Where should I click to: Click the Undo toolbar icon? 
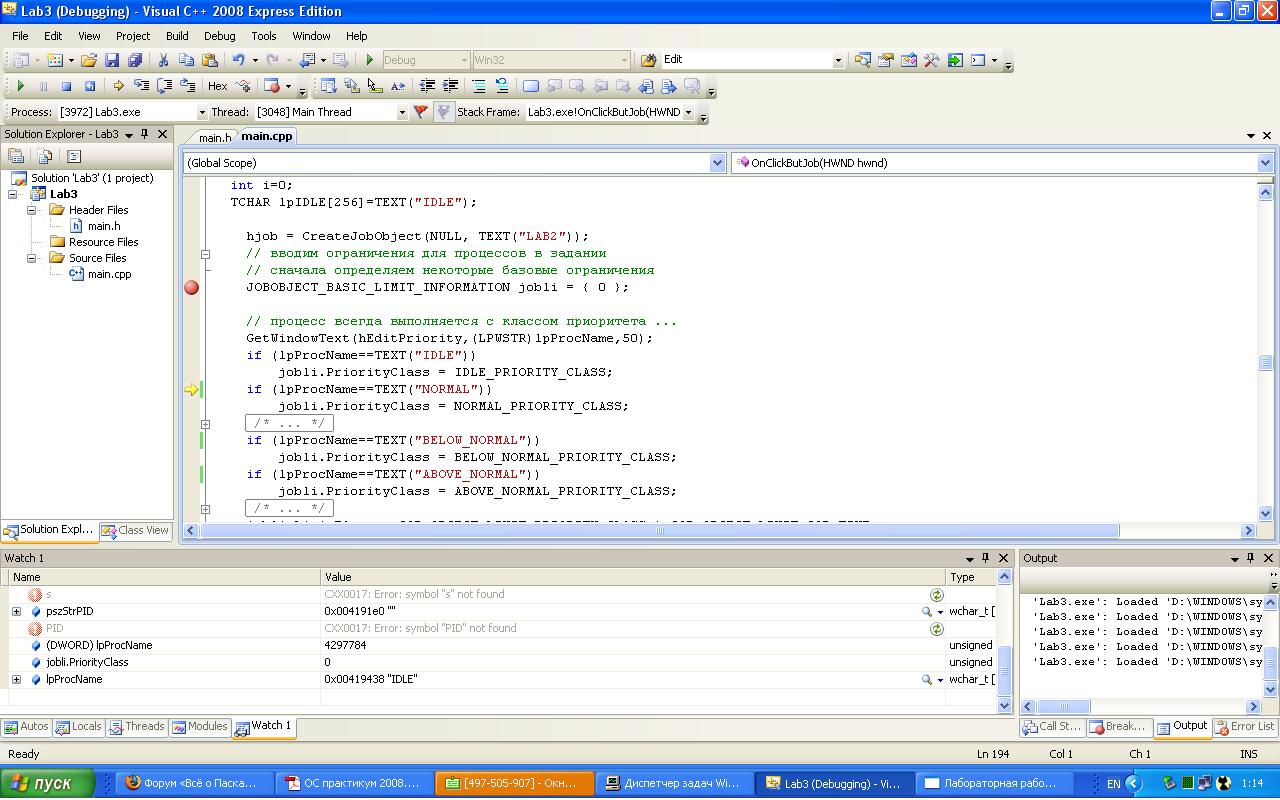(238, 60)
